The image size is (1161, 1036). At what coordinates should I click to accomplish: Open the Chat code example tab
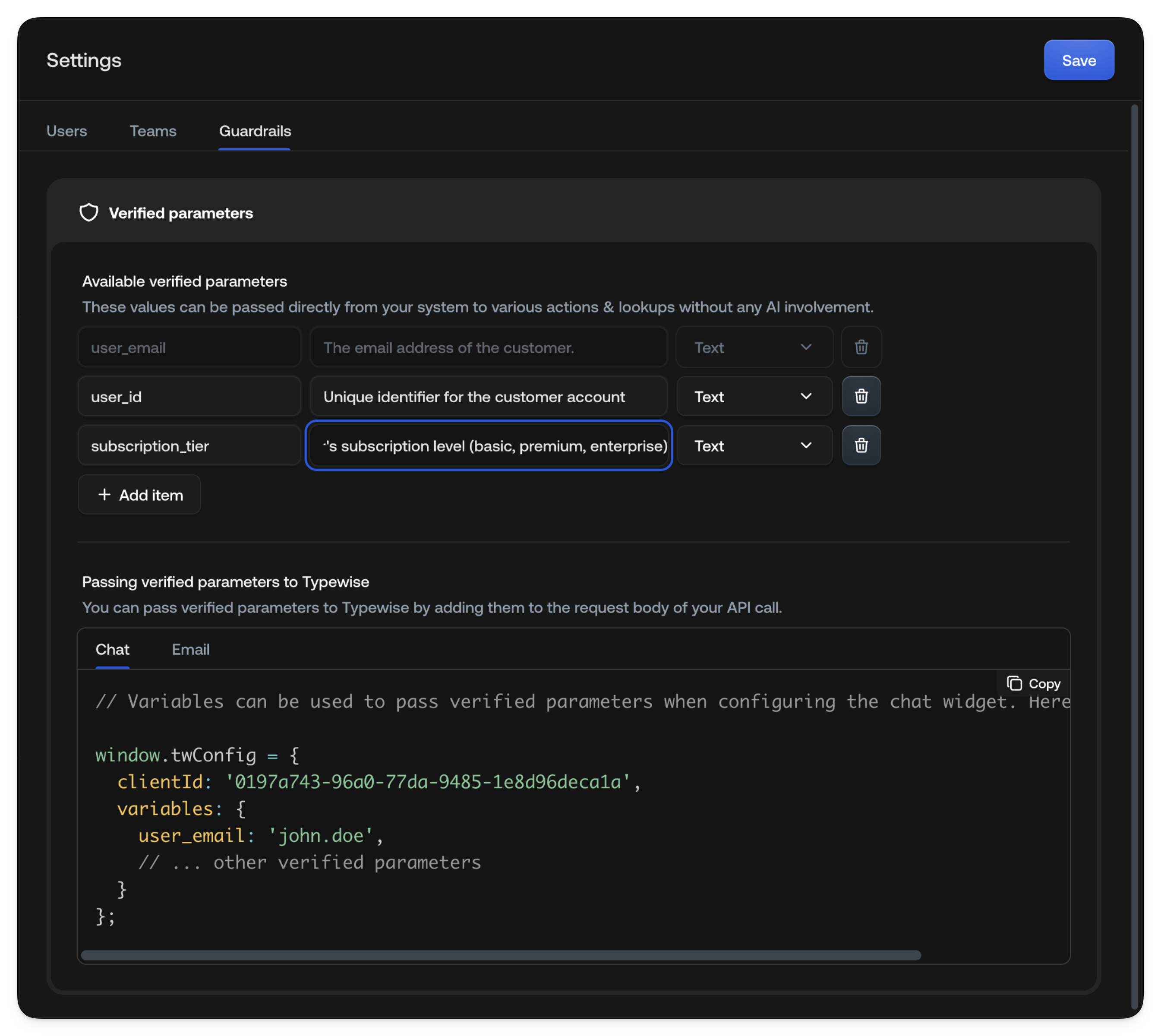click(112, 649)
